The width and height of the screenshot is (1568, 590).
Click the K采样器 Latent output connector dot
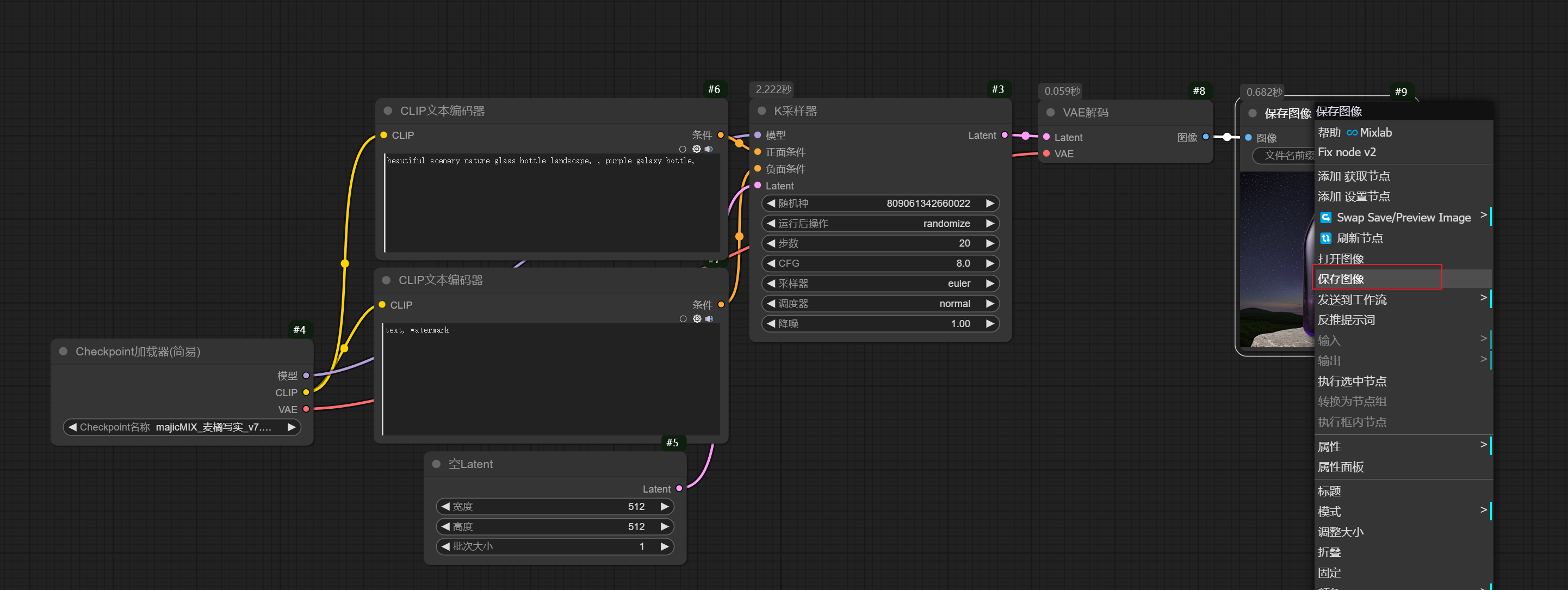[x=1005, y=135]
